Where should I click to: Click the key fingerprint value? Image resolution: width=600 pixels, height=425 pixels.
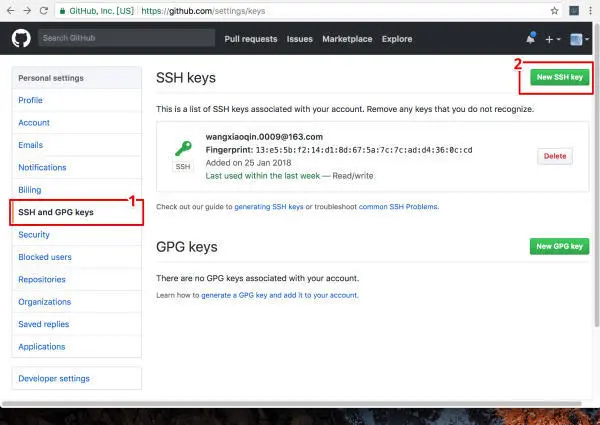(364, 150)
